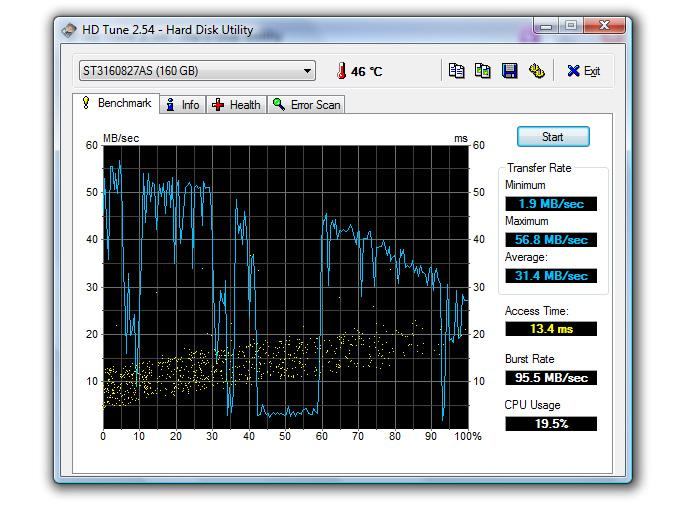Click the average value 31.4 MB/sec

551,276
